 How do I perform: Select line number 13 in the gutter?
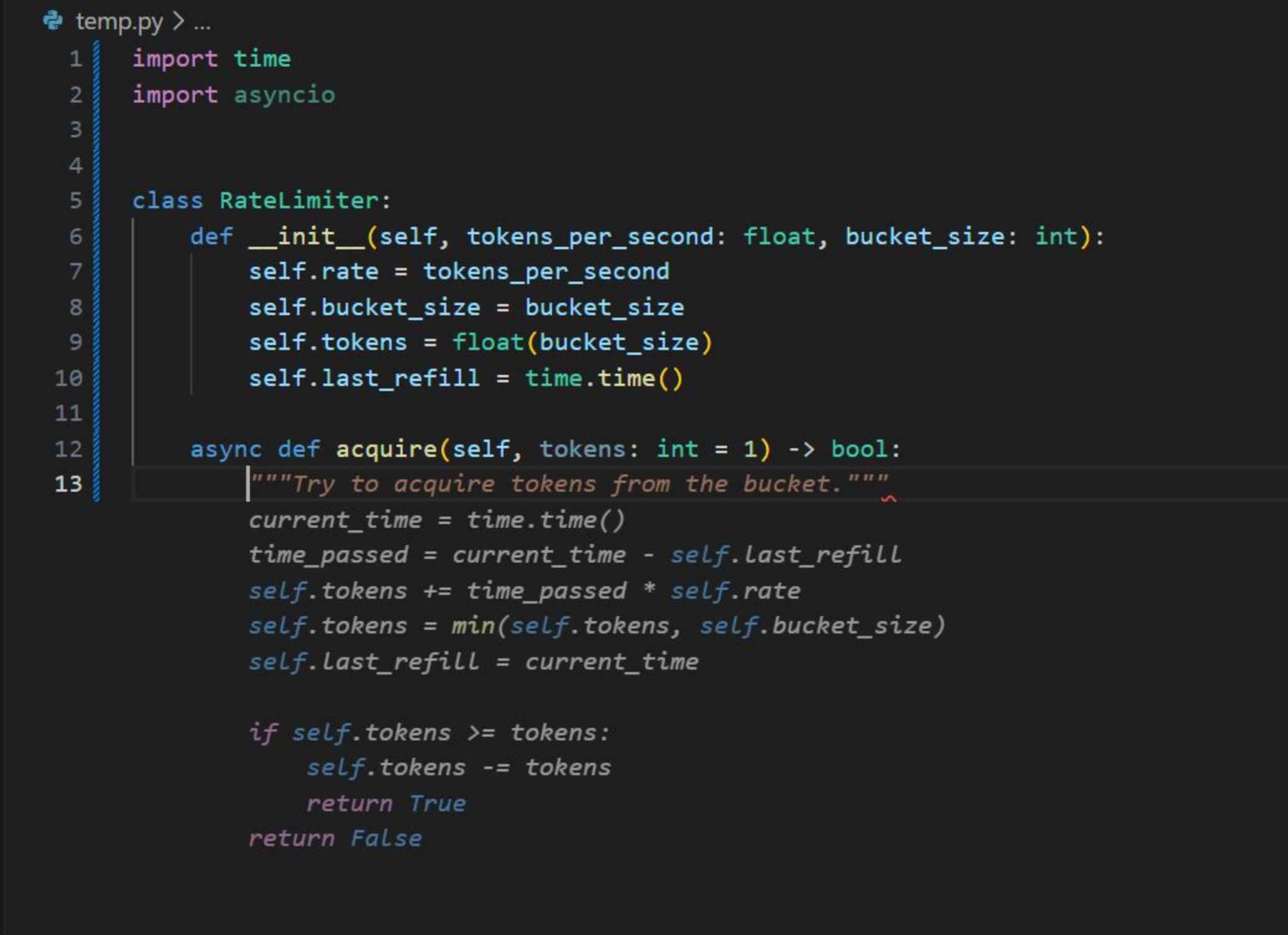[x=68, y=484]
